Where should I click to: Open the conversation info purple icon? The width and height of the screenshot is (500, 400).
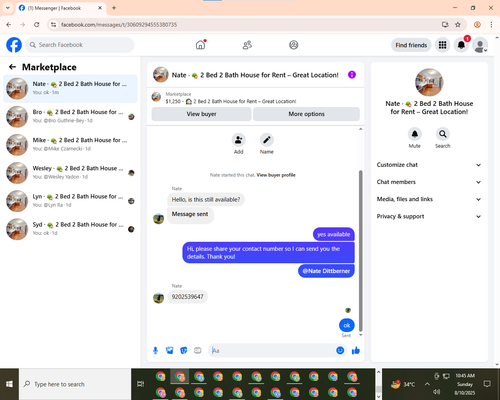pyautogui.click(x=352, y=75)
